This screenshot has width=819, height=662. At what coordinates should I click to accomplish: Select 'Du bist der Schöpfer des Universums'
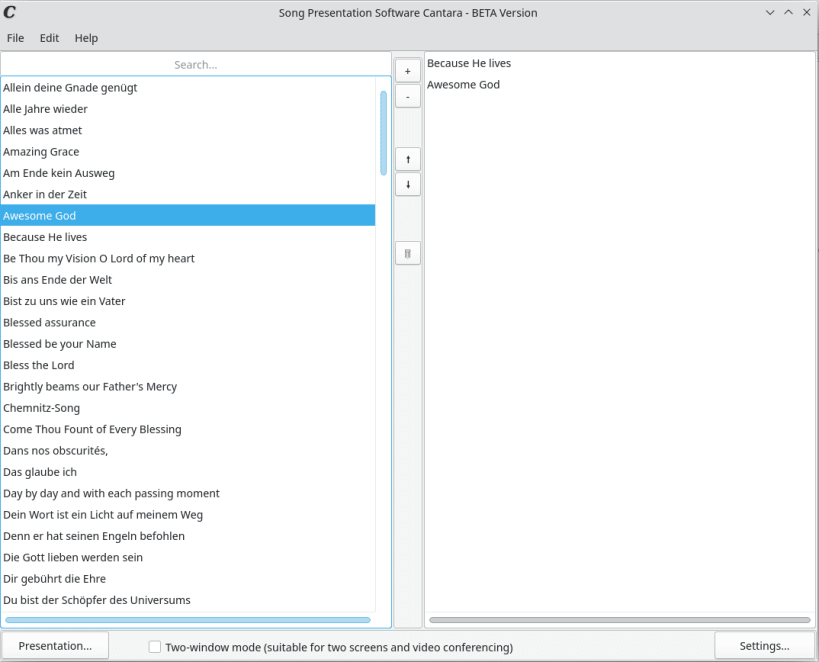[x=188, y=601]
